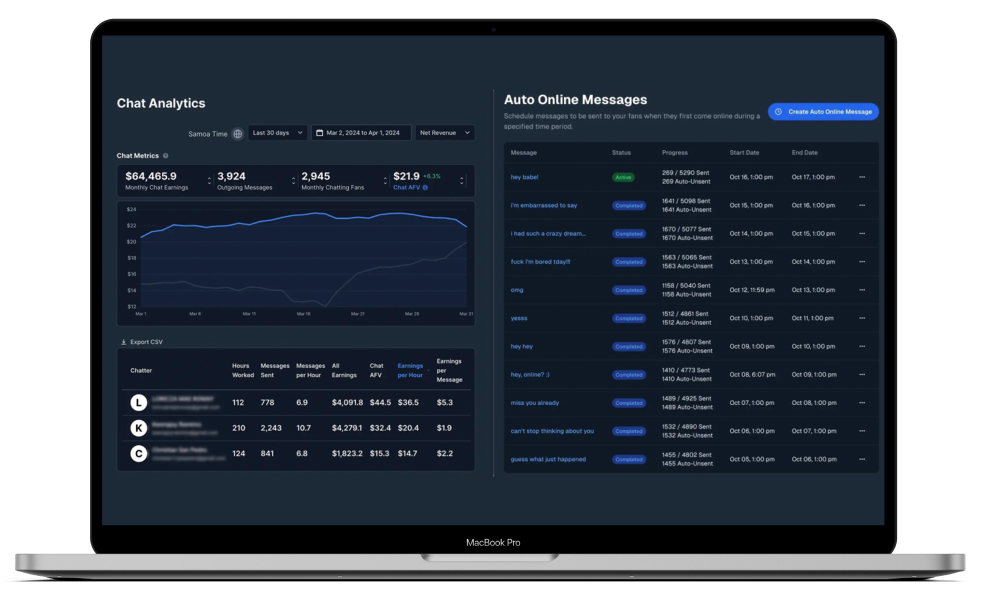
Task: Open the three-dot menu for 'omg' message
Action: 862,290
